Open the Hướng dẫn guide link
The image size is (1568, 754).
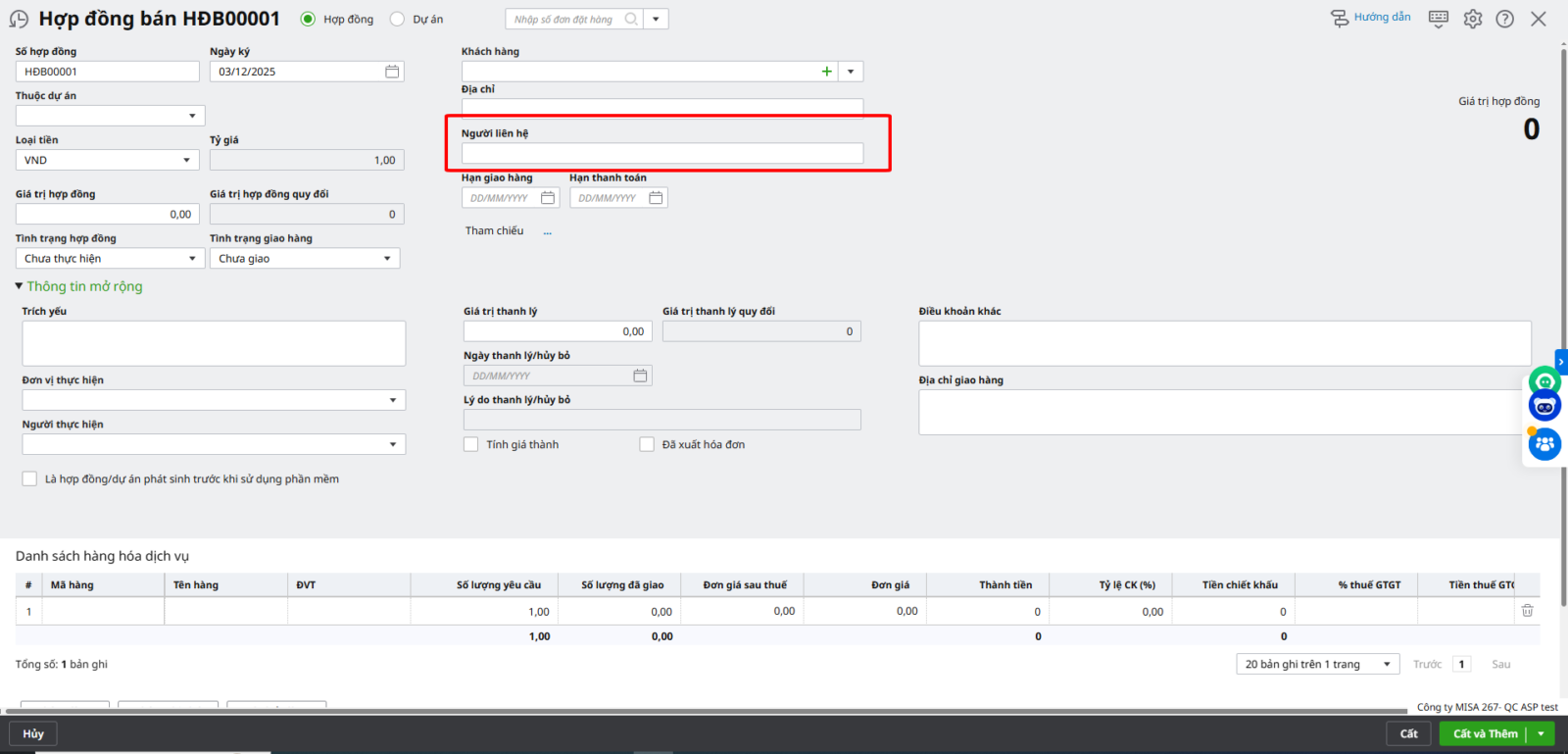(1371, 18)
